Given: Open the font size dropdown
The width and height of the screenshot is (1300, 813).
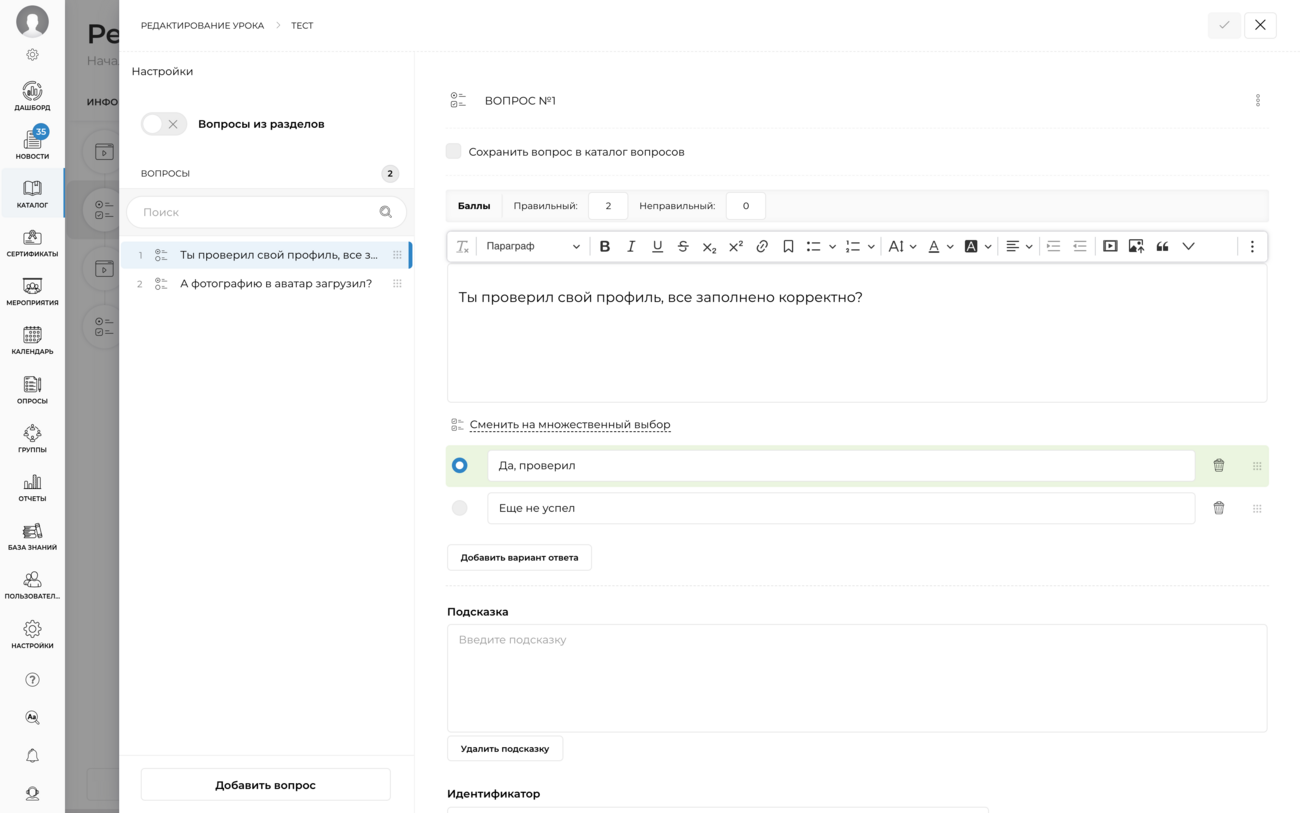Looking at the screenshot, I should 902,246.
